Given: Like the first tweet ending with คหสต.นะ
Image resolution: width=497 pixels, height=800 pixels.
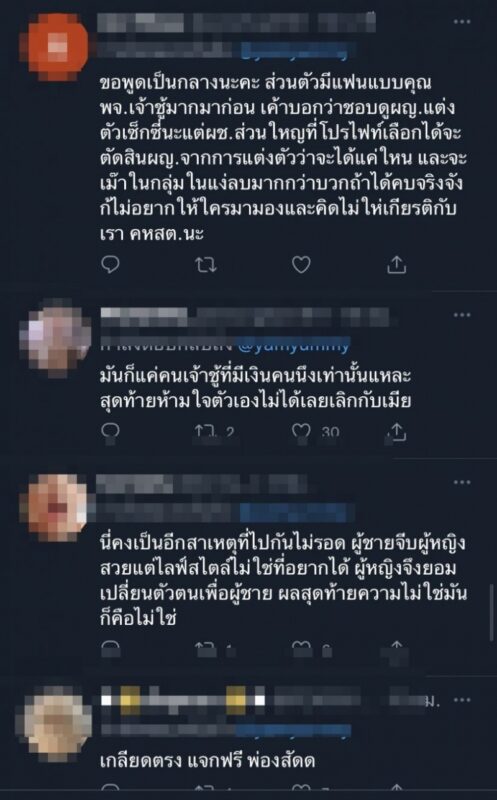Looking at the screenshot, I should (x=301, y=264).
